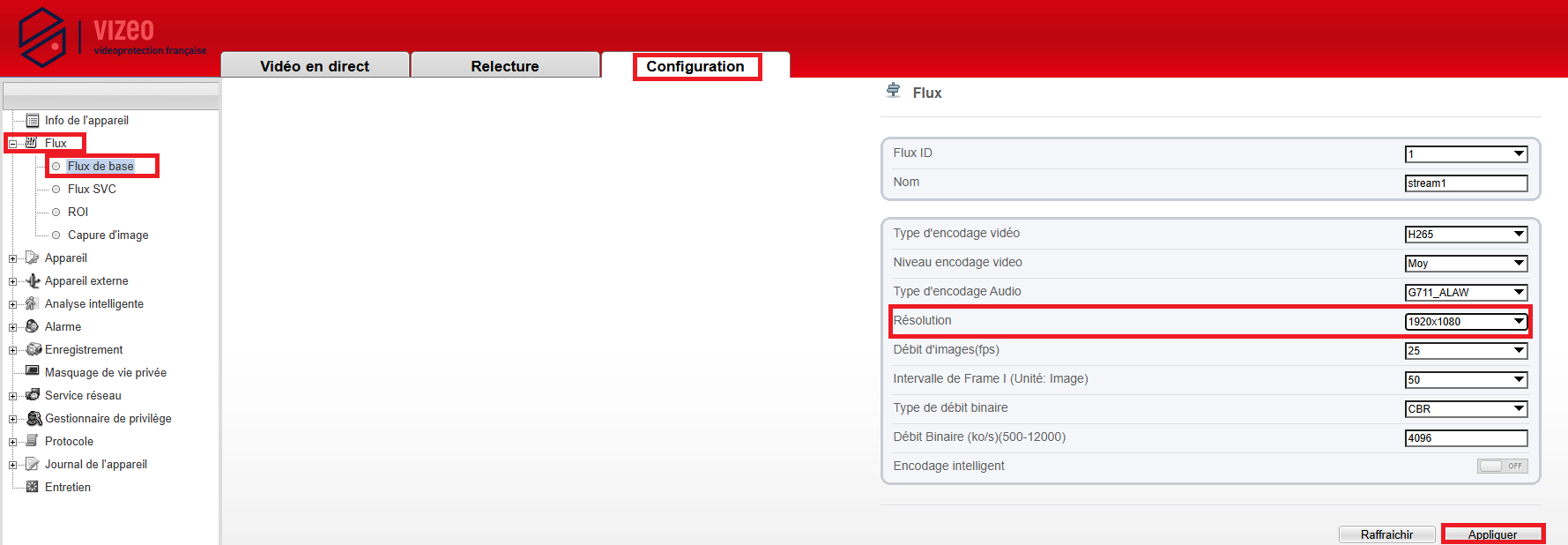Screen dimensions: 1568x545
Task: Click the Masquage de vie privée icon
Action: pos(33,371)
